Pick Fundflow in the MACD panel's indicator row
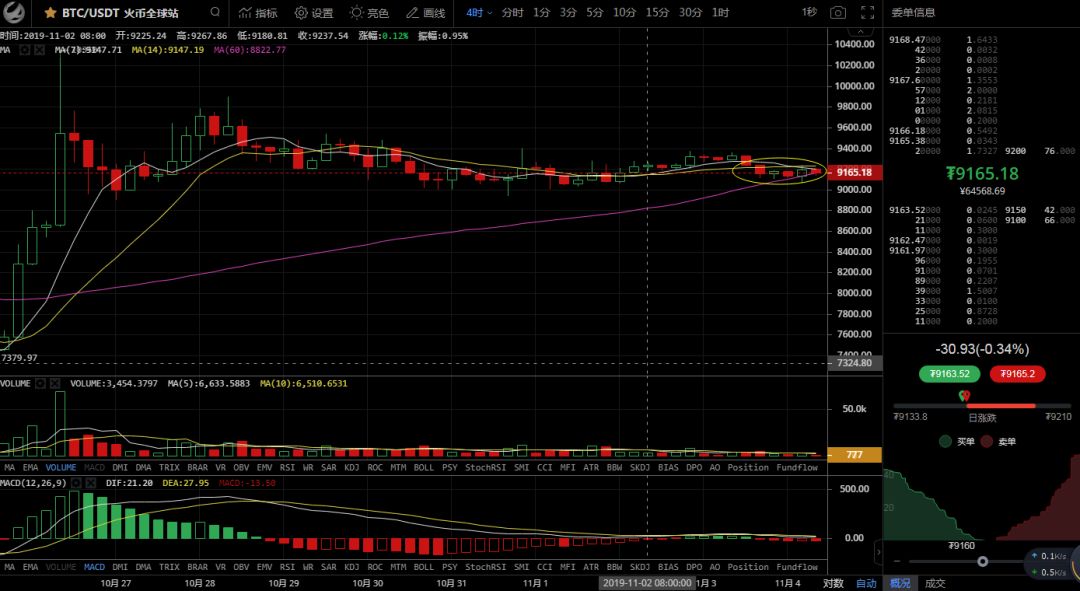The height and width of the screenshot is (591, 1080). pos(797,568)
